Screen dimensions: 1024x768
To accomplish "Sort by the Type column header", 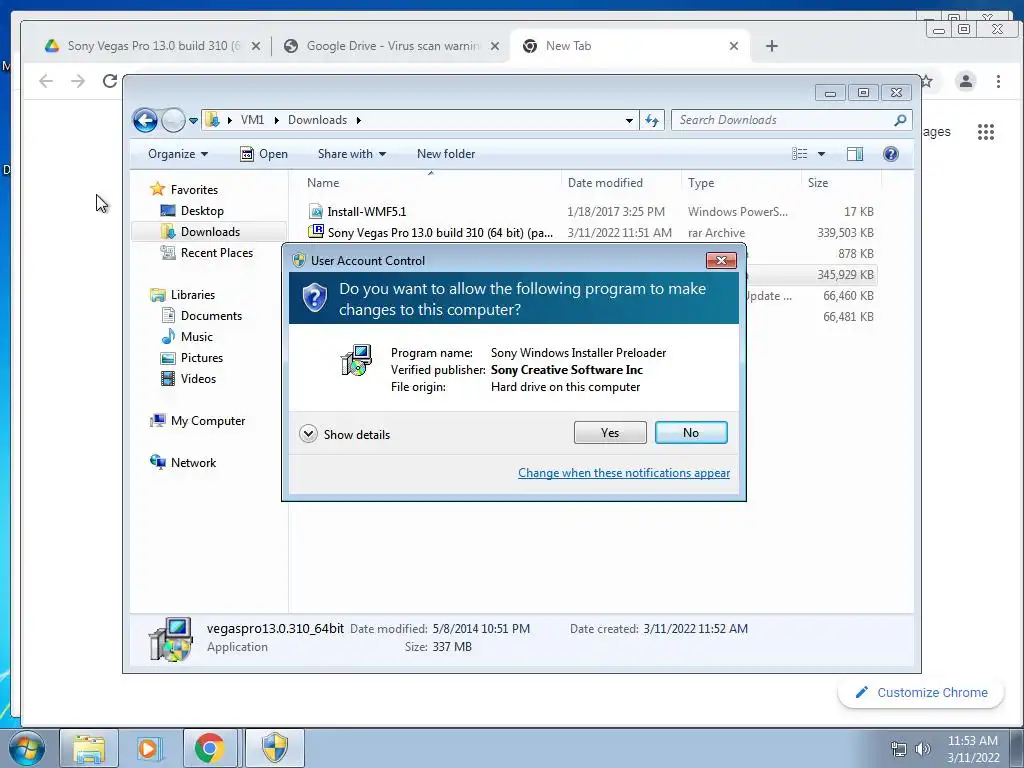I will coord(701,183).
